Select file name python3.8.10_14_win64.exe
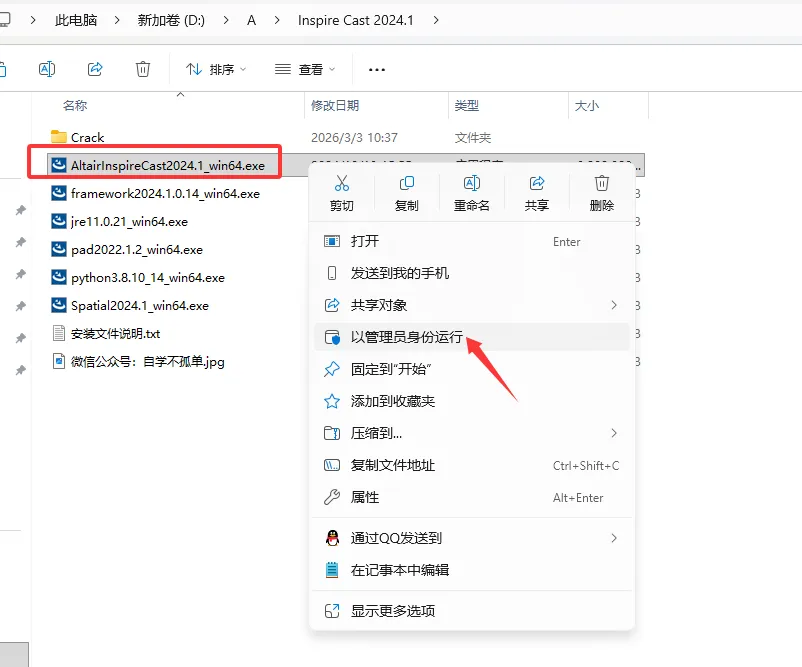This screenshot has height=667, width=802. [148, 278]
